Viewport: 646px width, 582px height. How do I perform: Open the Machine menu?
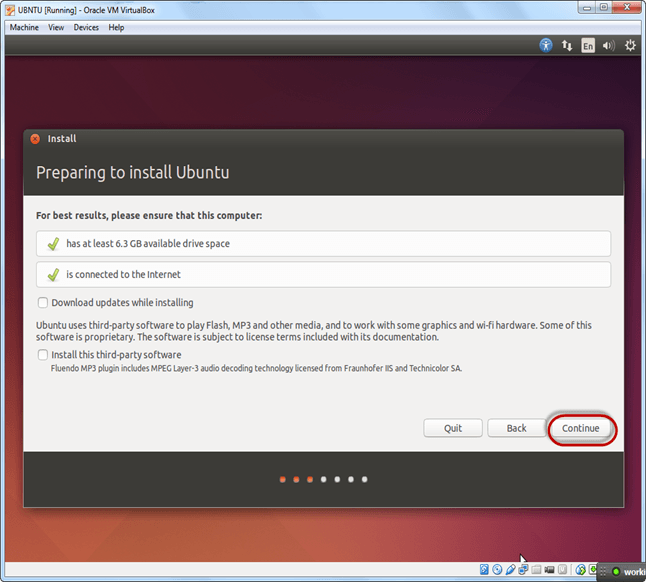pos(24,27)
